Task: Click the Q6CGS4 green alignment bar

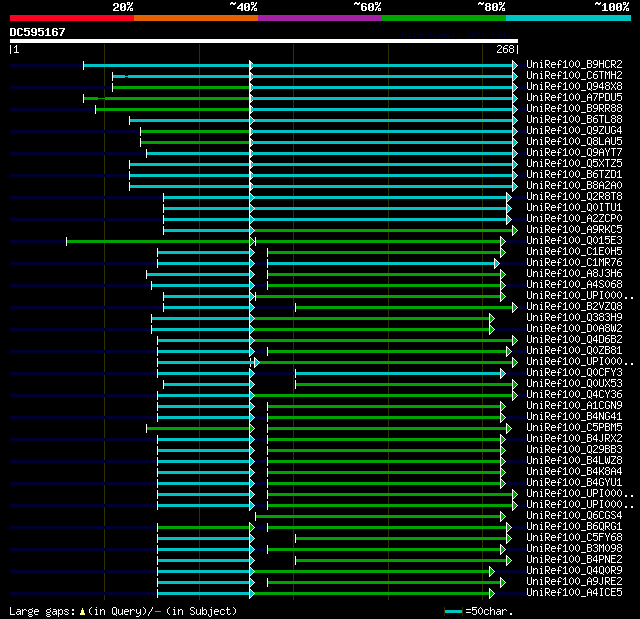Action: 378,517
